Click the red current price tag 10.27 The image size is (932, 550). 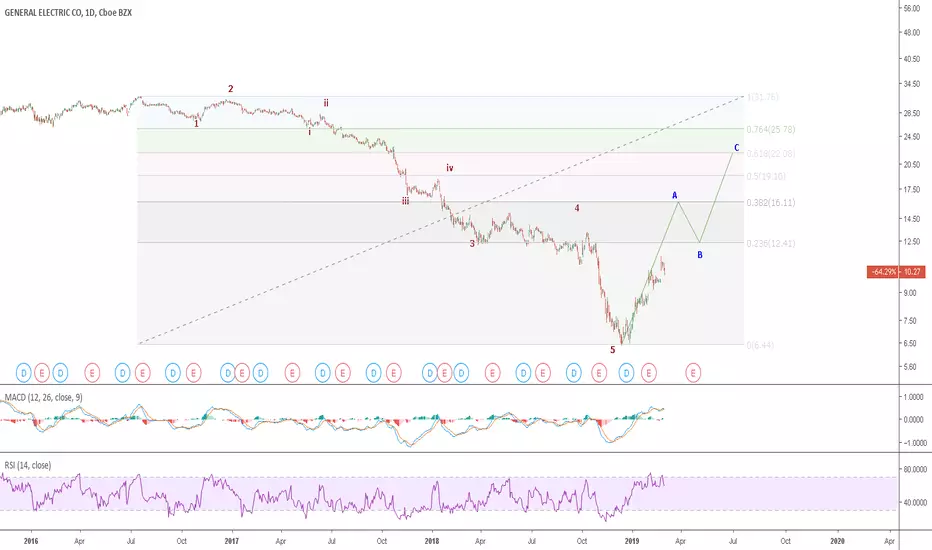(896, 272)
